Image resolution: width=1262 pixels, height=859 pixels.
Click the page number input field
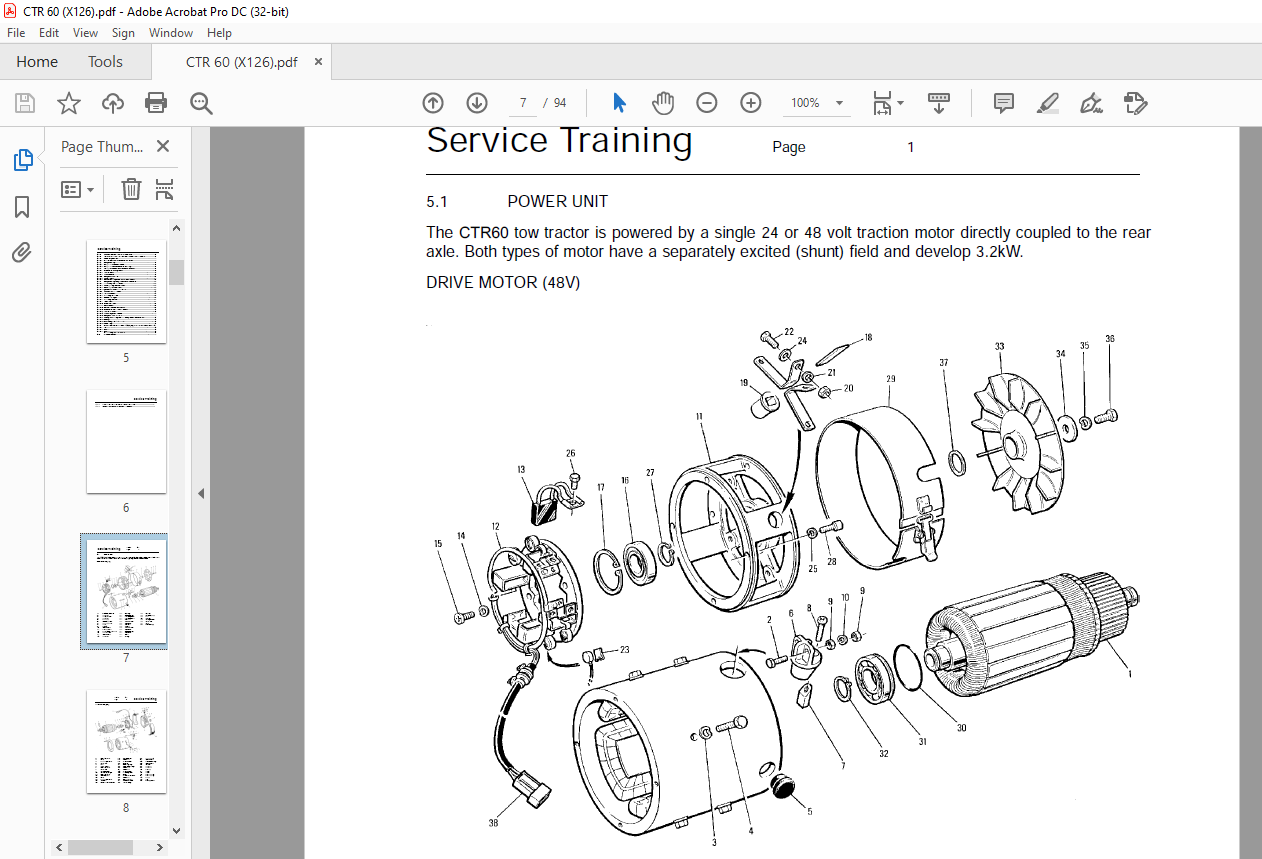click(522, 103)
